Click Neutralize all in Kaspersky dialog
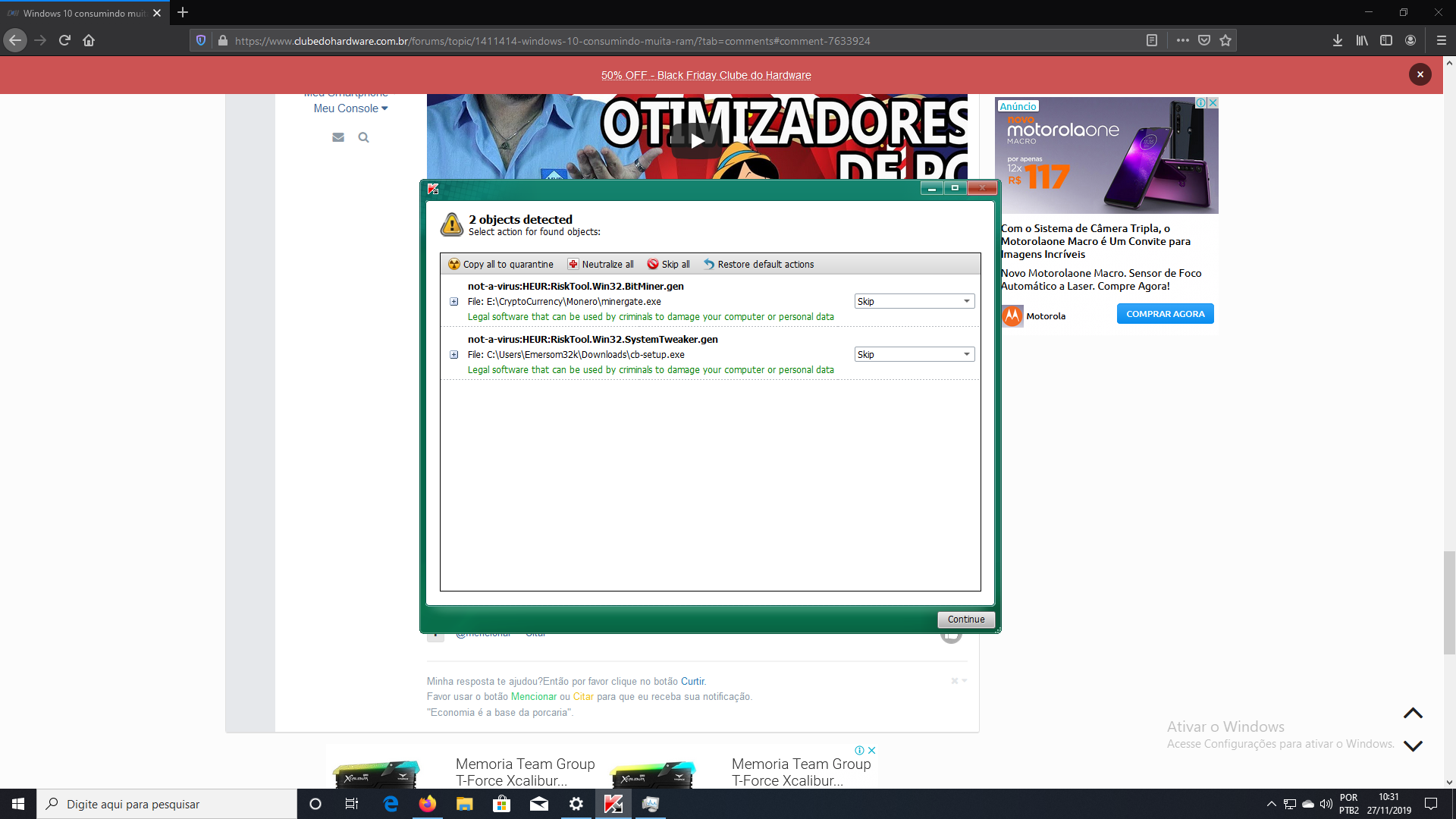1456x819 pixels. 601,264
